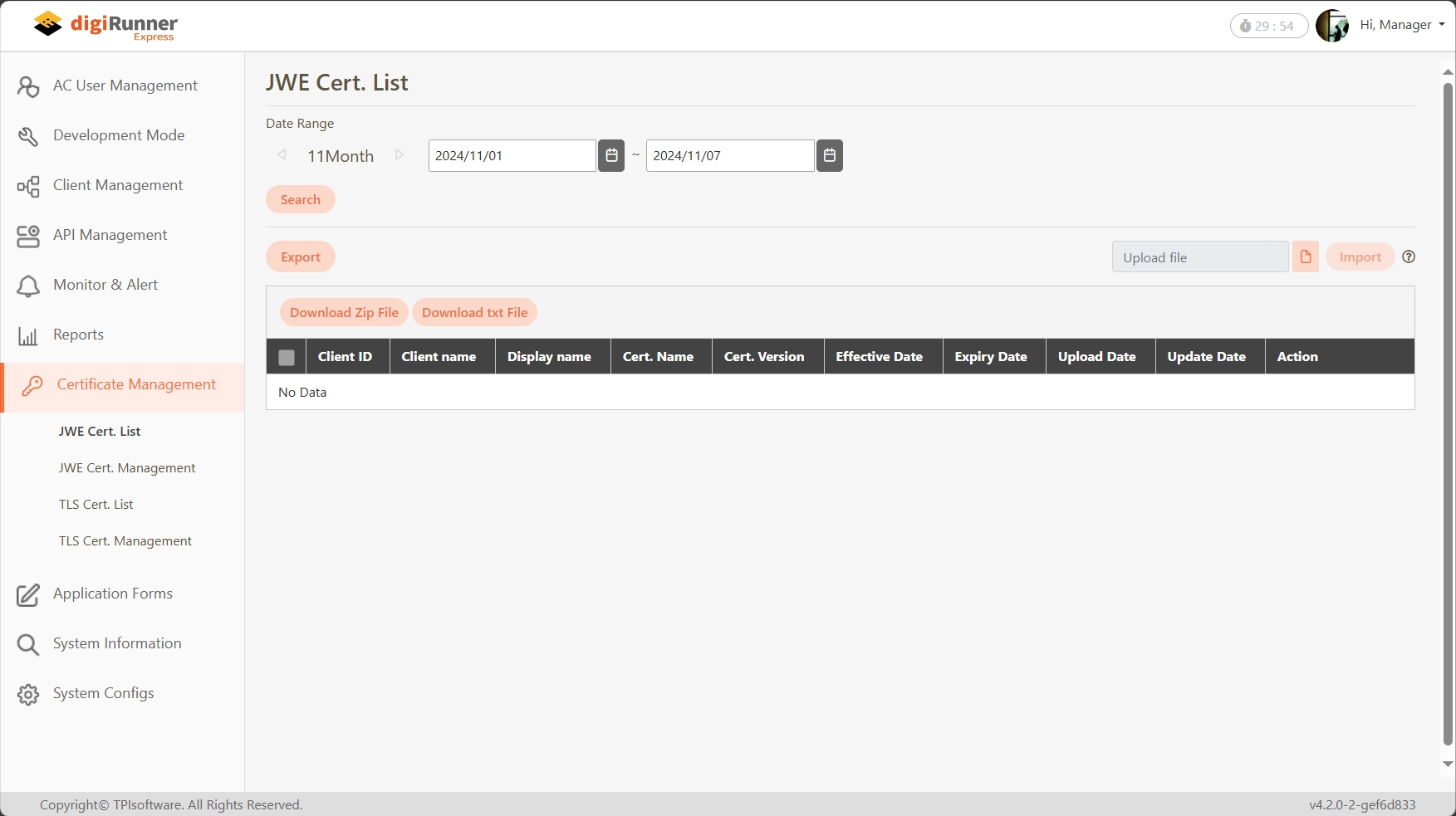Go to previous month arrow

[282, 155]
